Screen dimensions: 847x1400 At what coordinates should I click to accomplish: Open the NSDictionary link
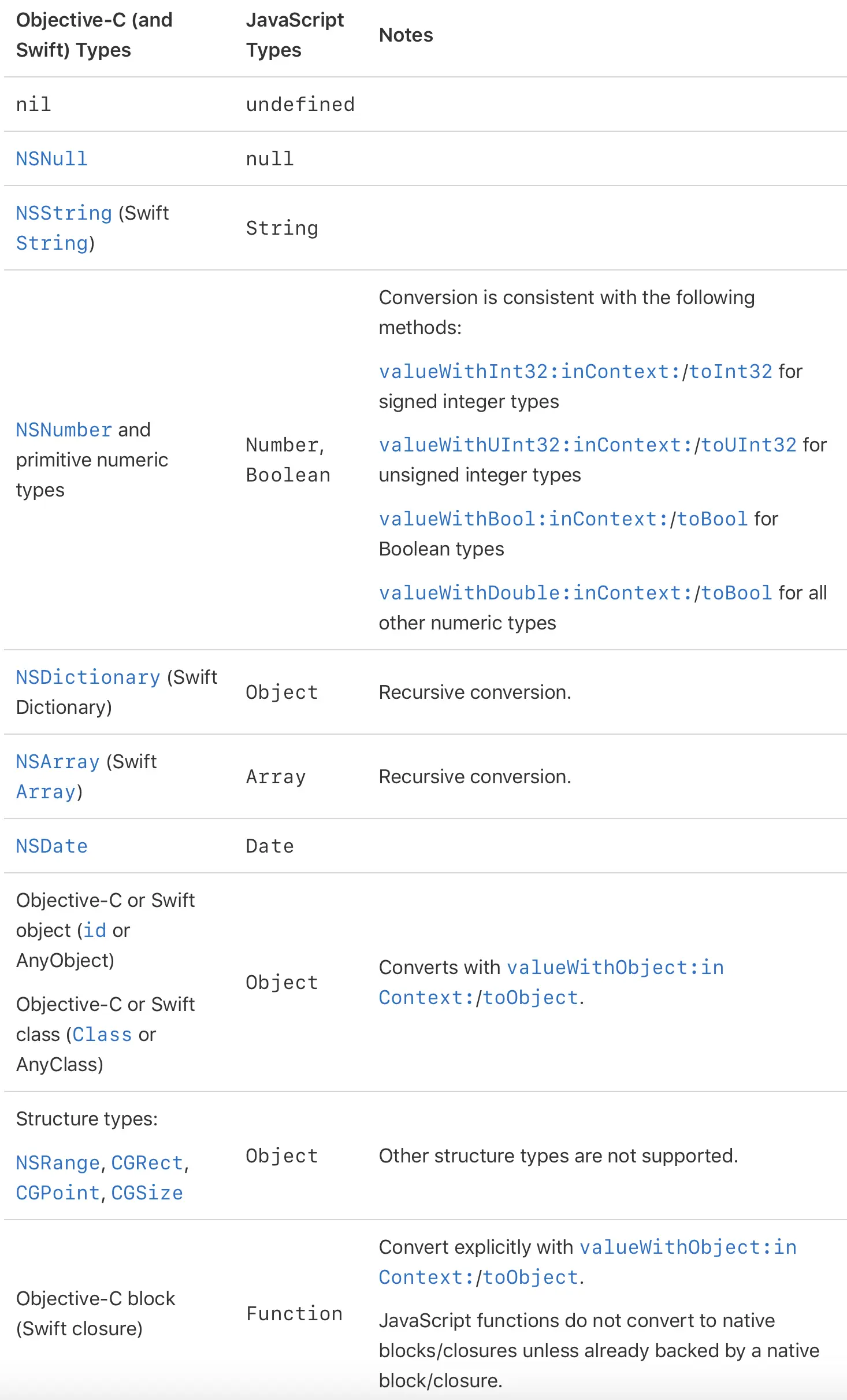coord(88,677)
